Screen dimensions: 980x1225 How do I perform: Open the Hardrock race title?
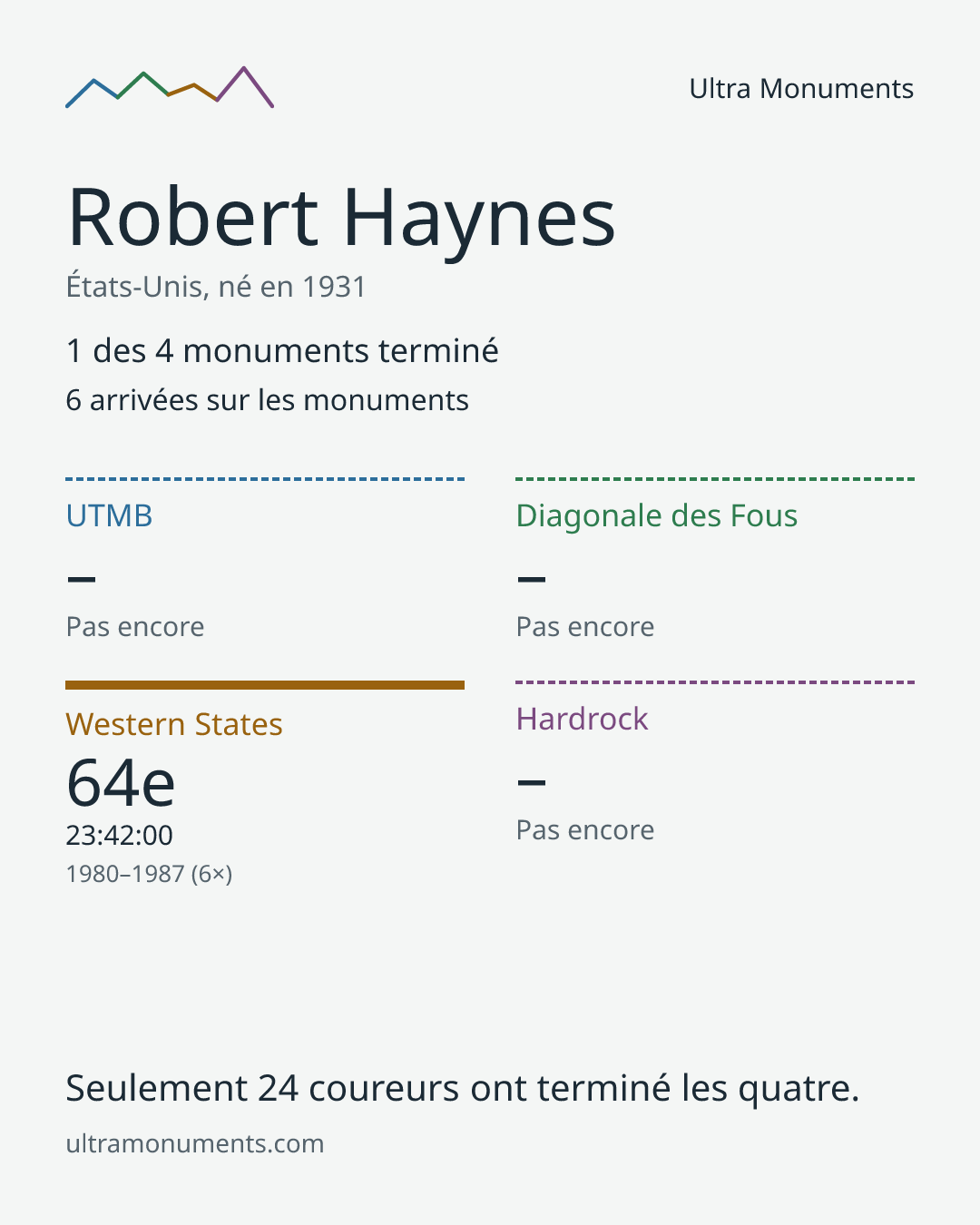583,719
